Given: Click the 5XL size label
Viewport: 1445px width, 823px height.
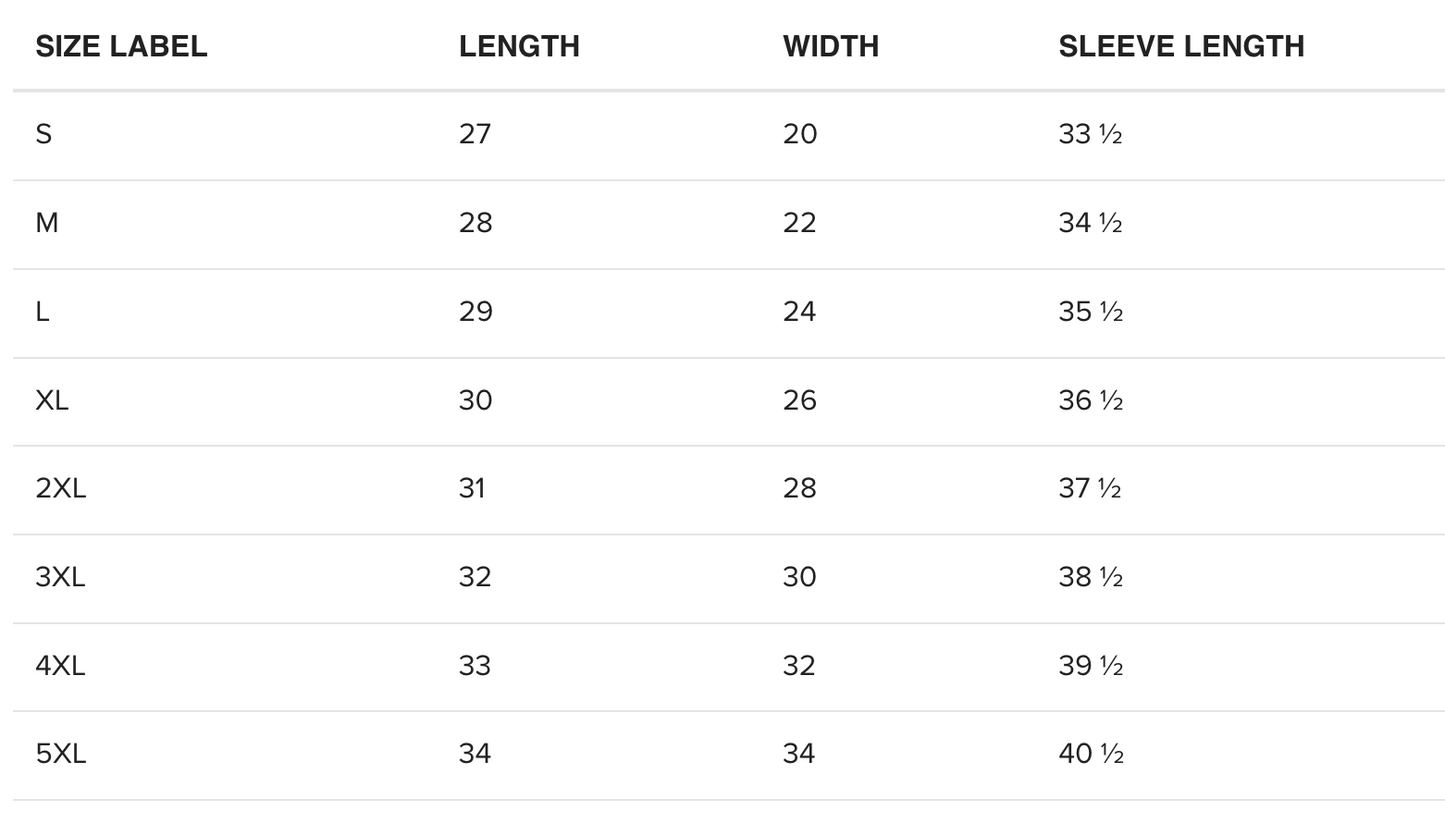Looking at the screenshot, I should 61,753.
